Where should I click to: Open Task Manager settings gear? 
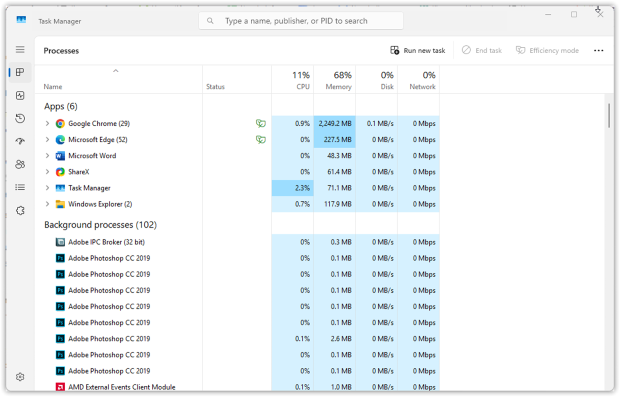[x=20, y=377]
